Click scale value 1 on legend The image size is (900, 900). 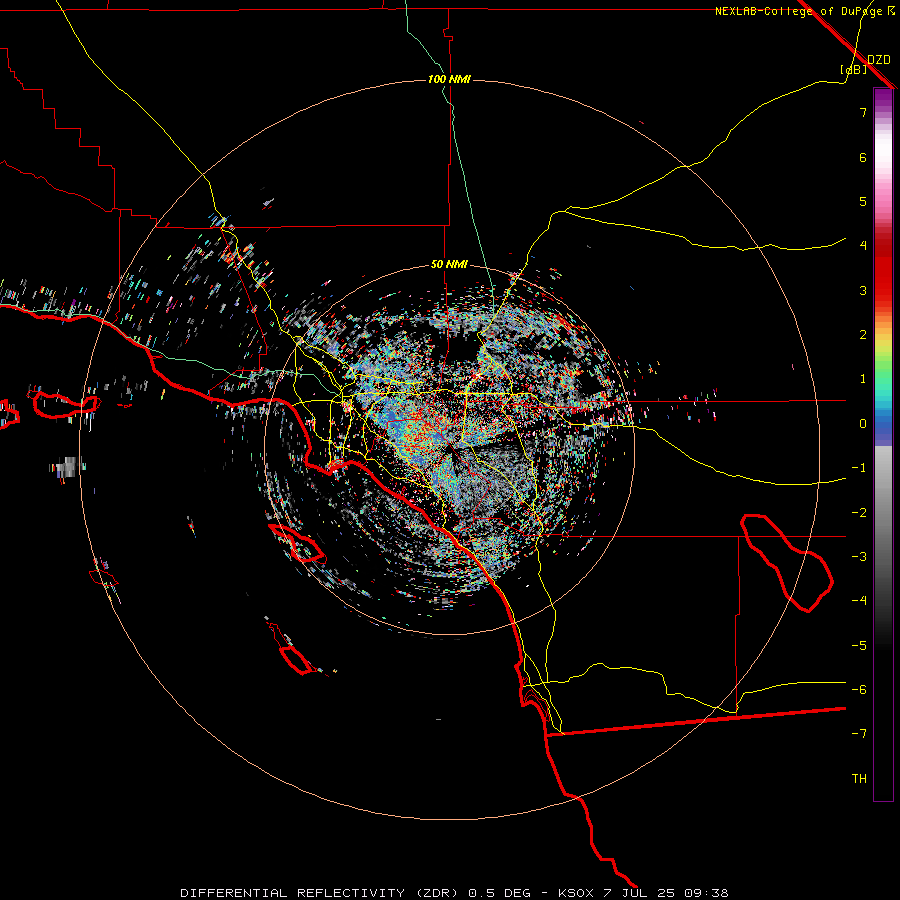click(x=863, y=379)
